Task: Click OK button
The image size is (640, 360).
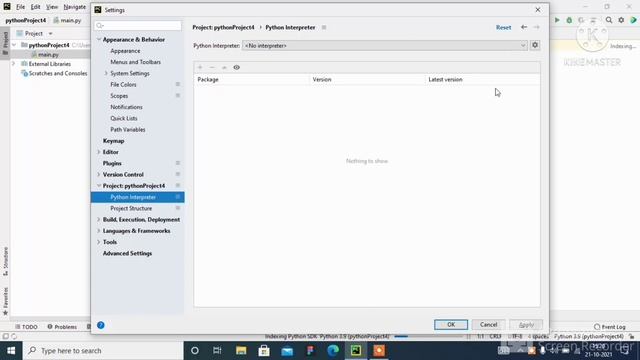Action: pos(451,324)
